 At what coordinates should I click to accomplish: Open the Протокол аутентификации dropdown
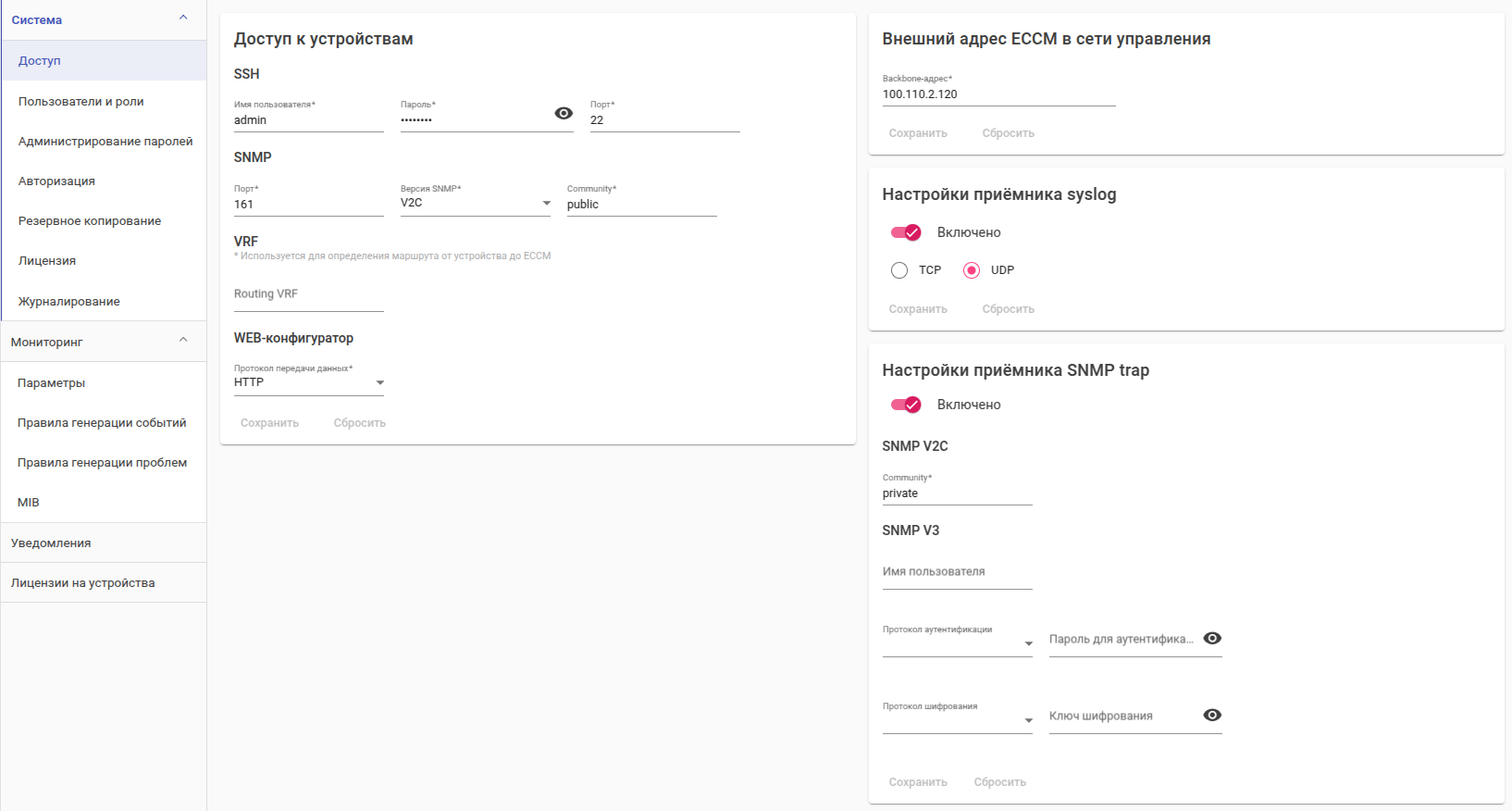(x=957, y=643)
